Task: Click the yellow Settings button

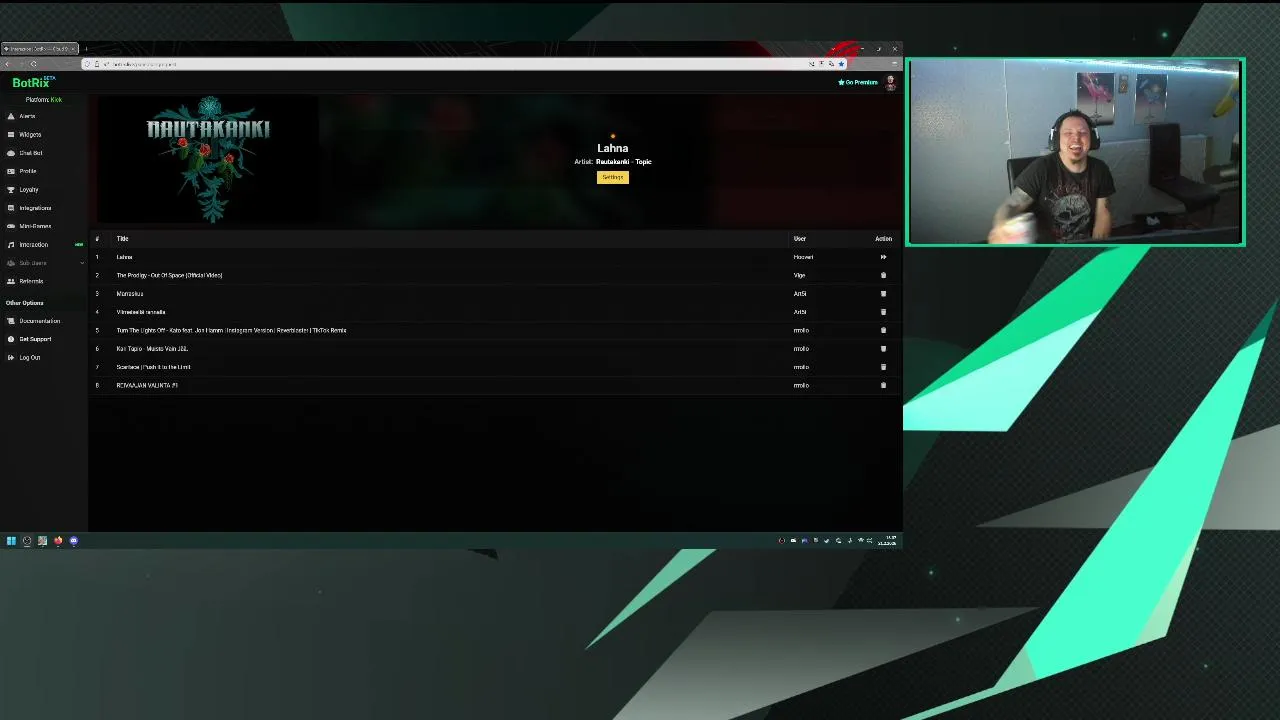Action: 613,177
